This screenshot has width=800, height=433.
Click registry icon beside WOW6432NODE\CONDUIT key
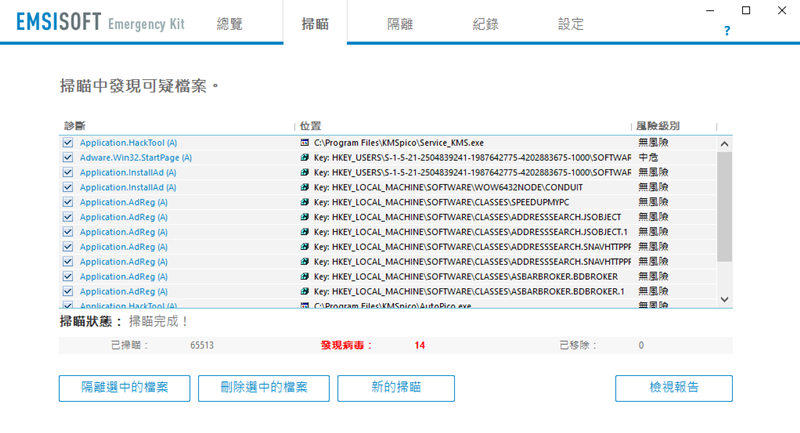(305, 187)
